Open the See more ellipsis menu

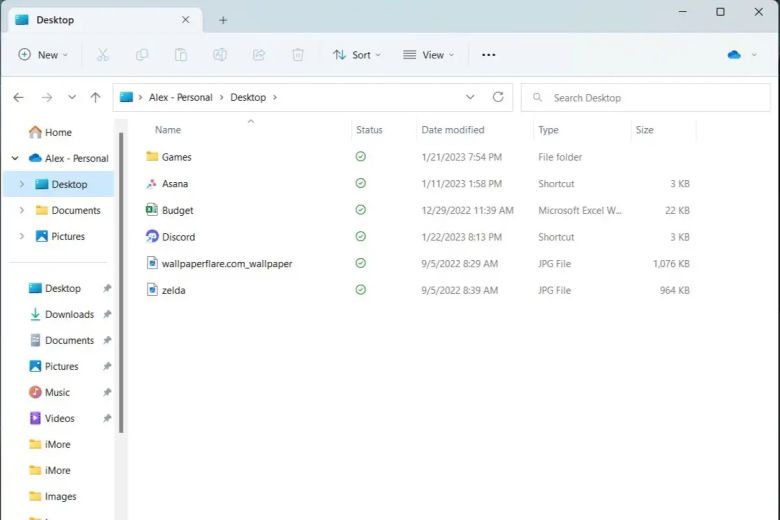tap(488, 55)
